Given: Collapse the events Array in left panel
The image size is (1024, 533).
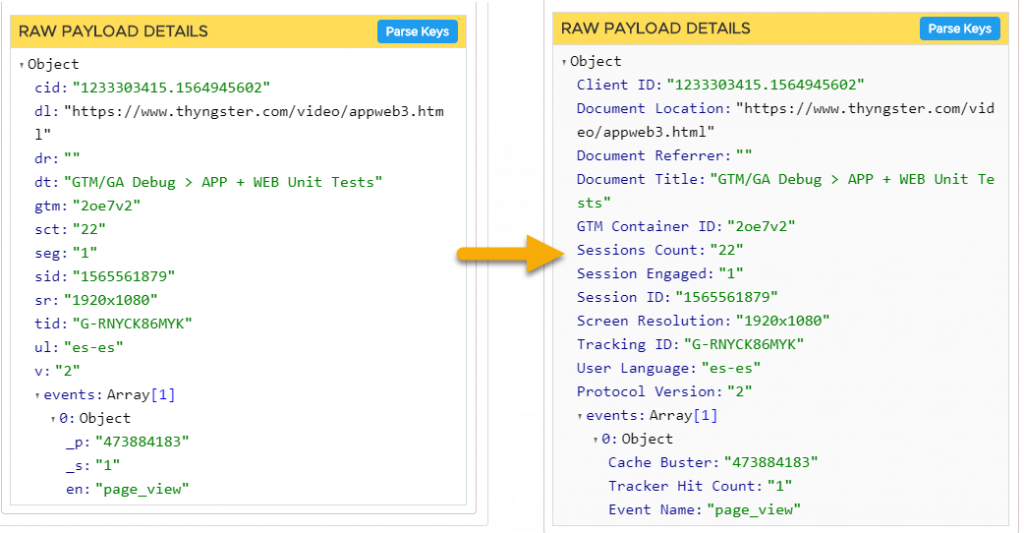Looking at the screenshot, I should 37,396.
